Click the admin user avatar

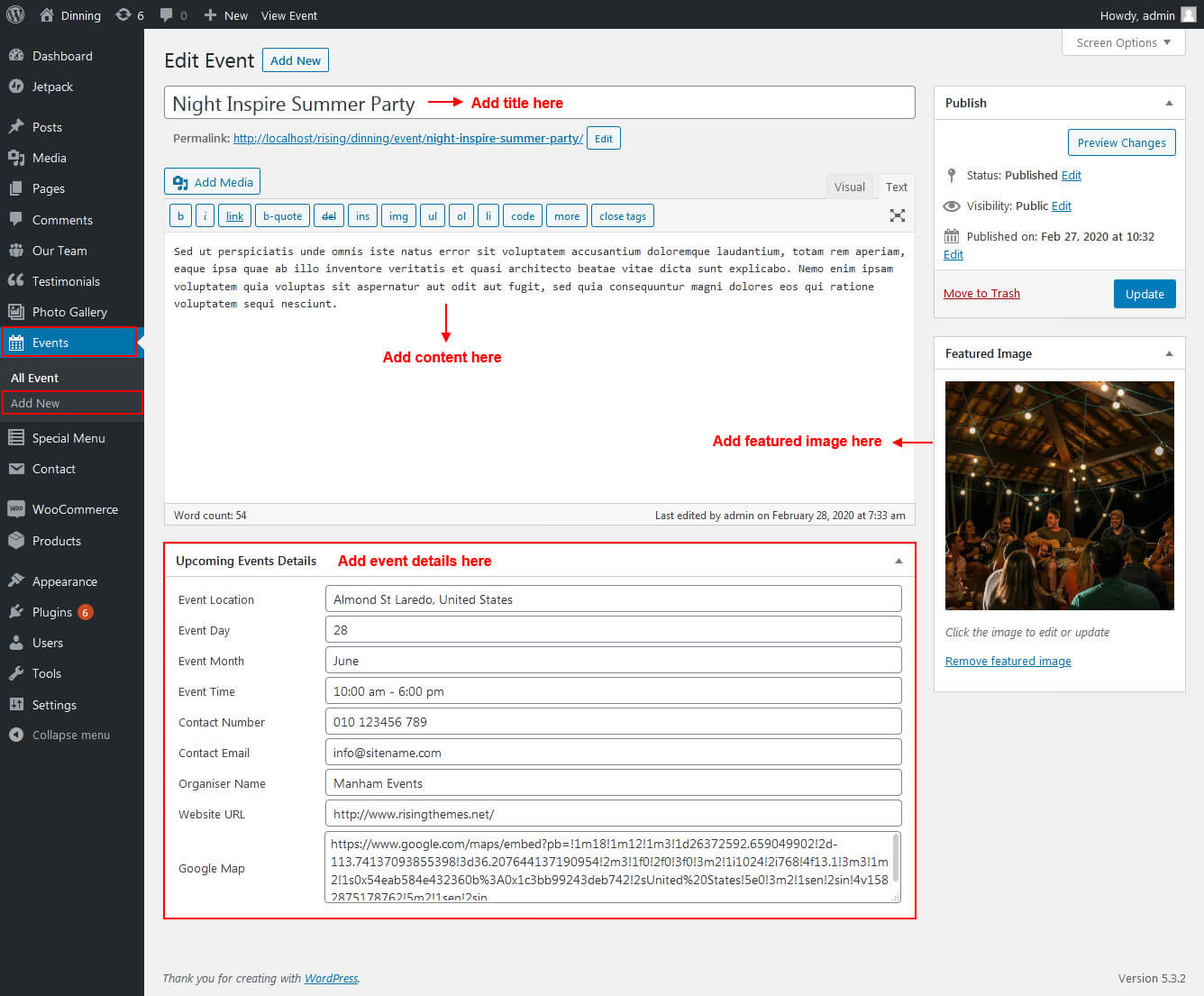tap(1189, 15)
